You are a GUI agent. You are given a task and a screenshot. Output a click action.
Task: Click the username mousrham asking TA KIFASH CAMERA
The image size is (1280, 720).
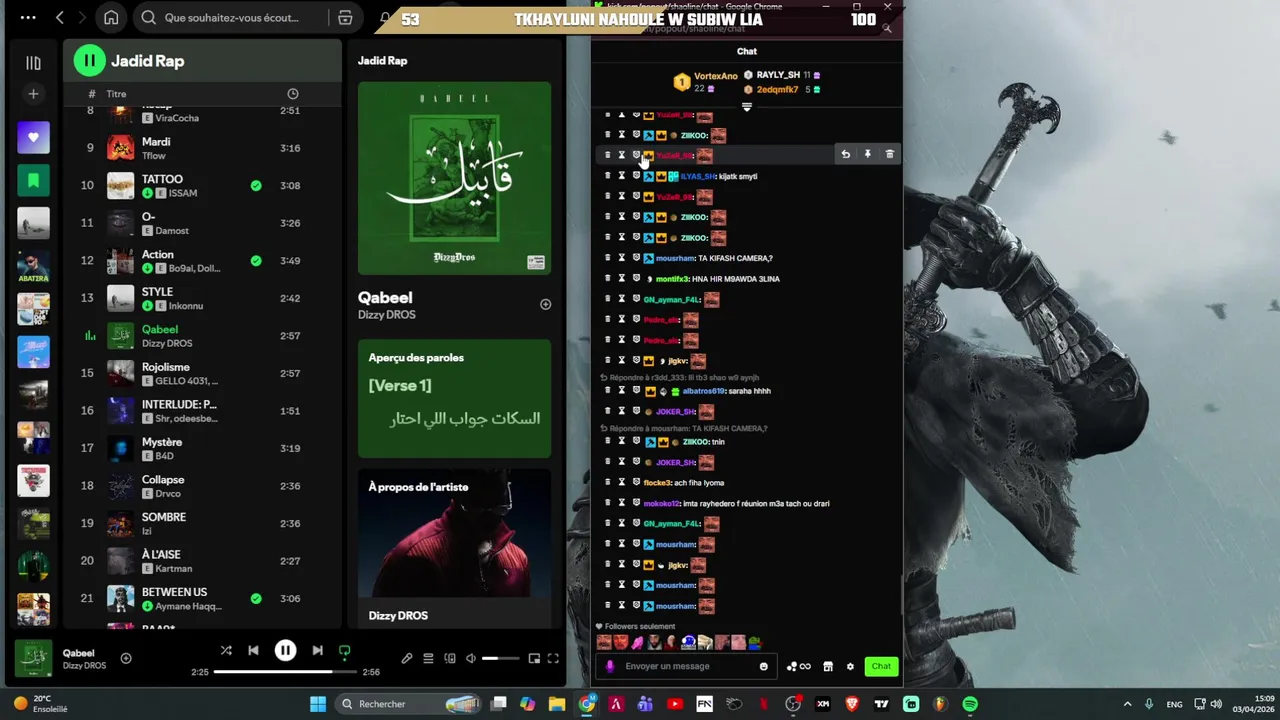pos(675,258)
